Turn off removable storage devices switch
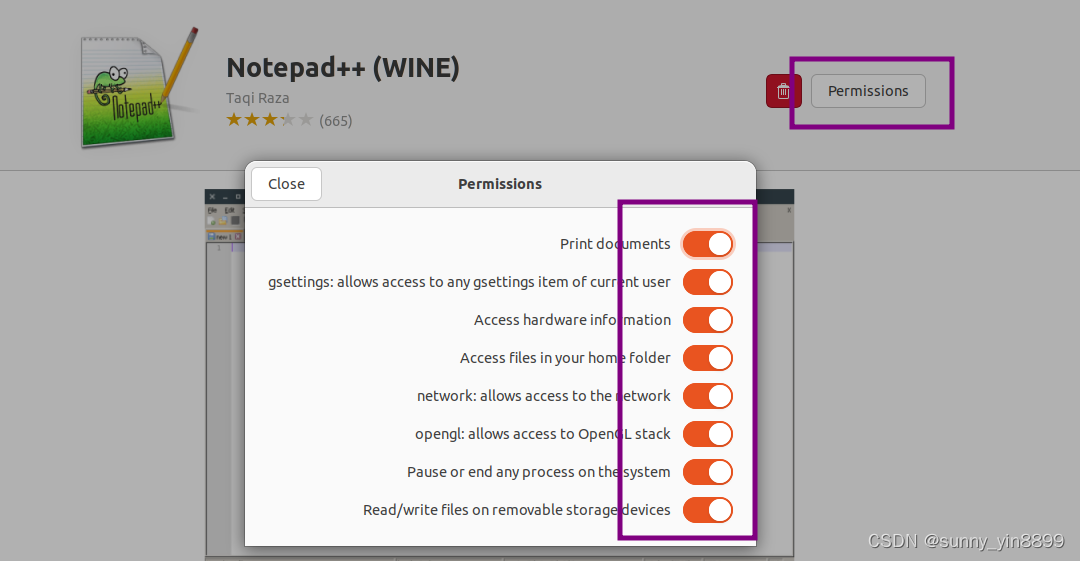The height and width of the screenshot is (561, 1080). tap(707, 510)
